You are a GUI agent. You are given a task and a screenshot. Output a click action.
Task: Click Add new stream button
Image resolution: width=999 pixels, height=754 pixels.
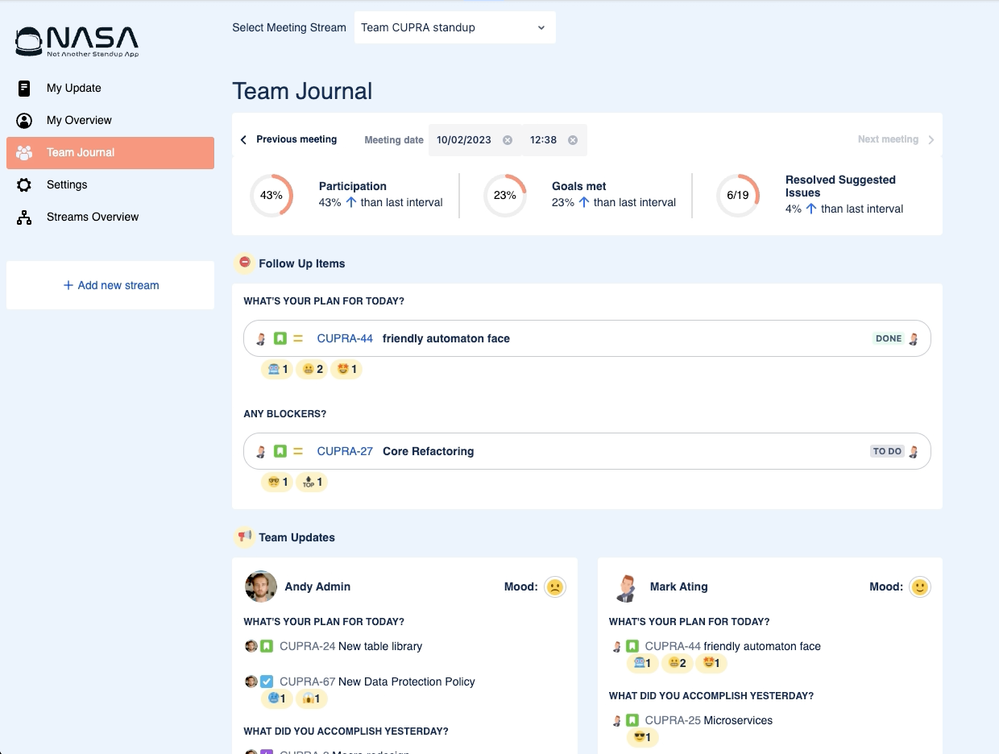(x=110, y=285)
